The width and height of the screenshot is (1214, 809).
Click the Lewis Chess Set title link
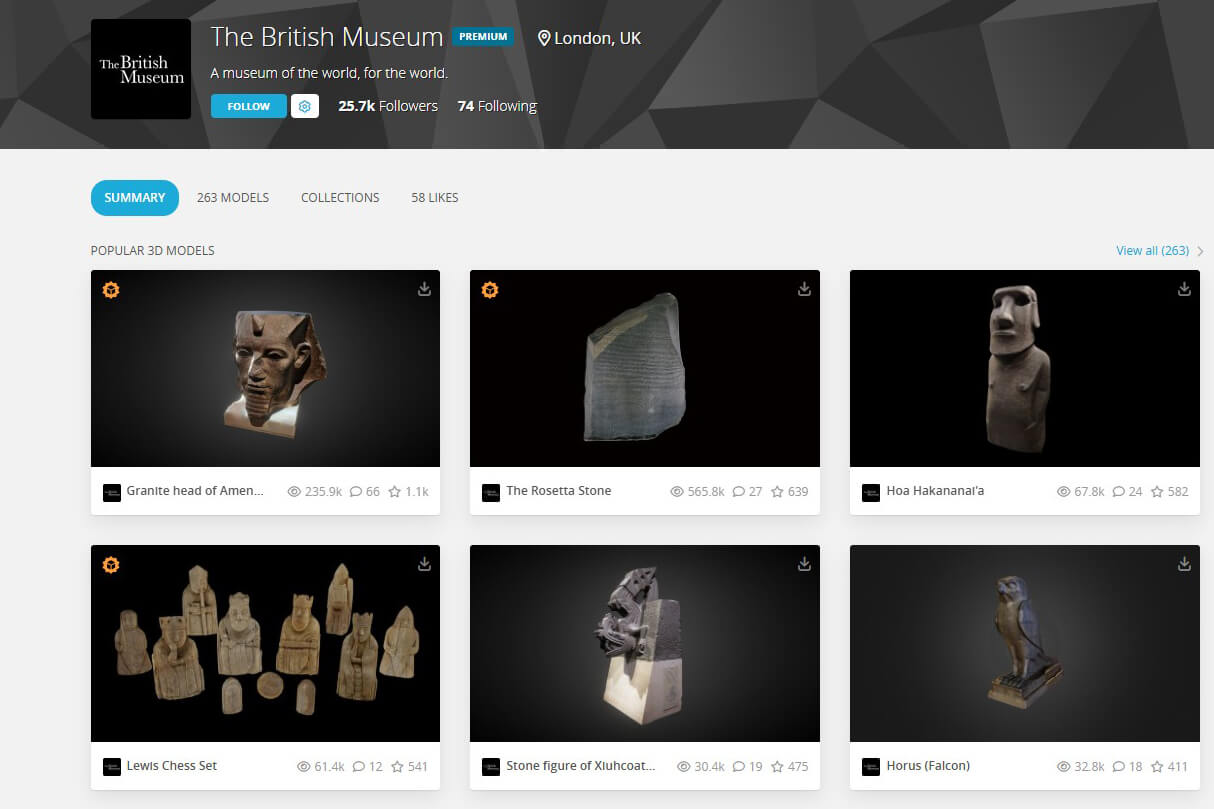tap(172, 766)
